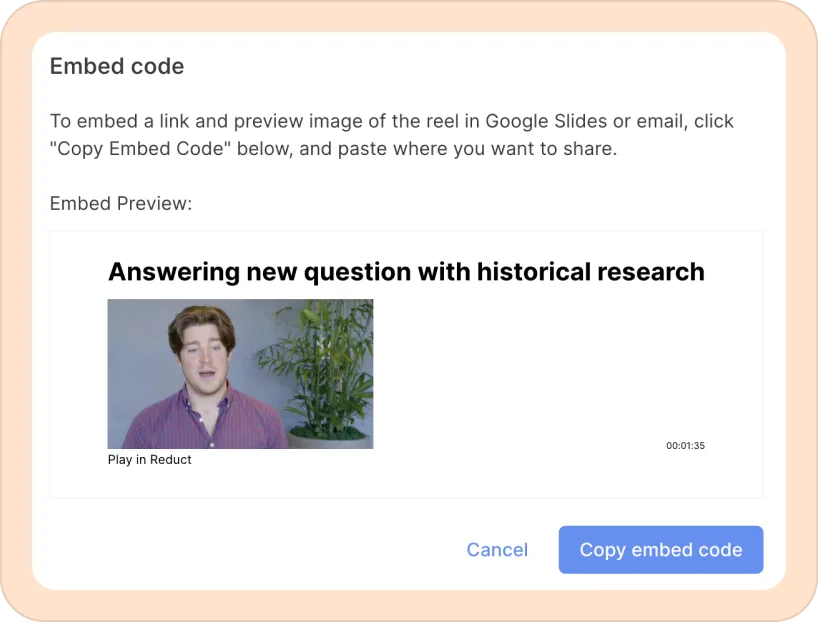Click the instruction paragraph about Google Slides
This screenshot has width=818, height=622.
pos(391,136)
